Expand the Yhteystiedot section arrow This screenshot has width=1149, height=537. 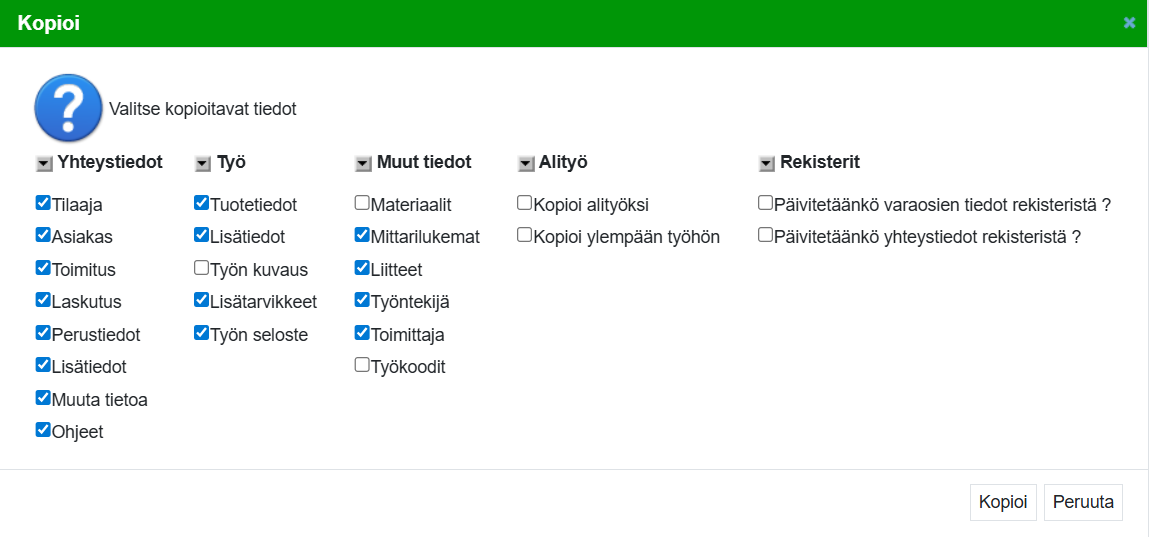[x=43, y=163]
